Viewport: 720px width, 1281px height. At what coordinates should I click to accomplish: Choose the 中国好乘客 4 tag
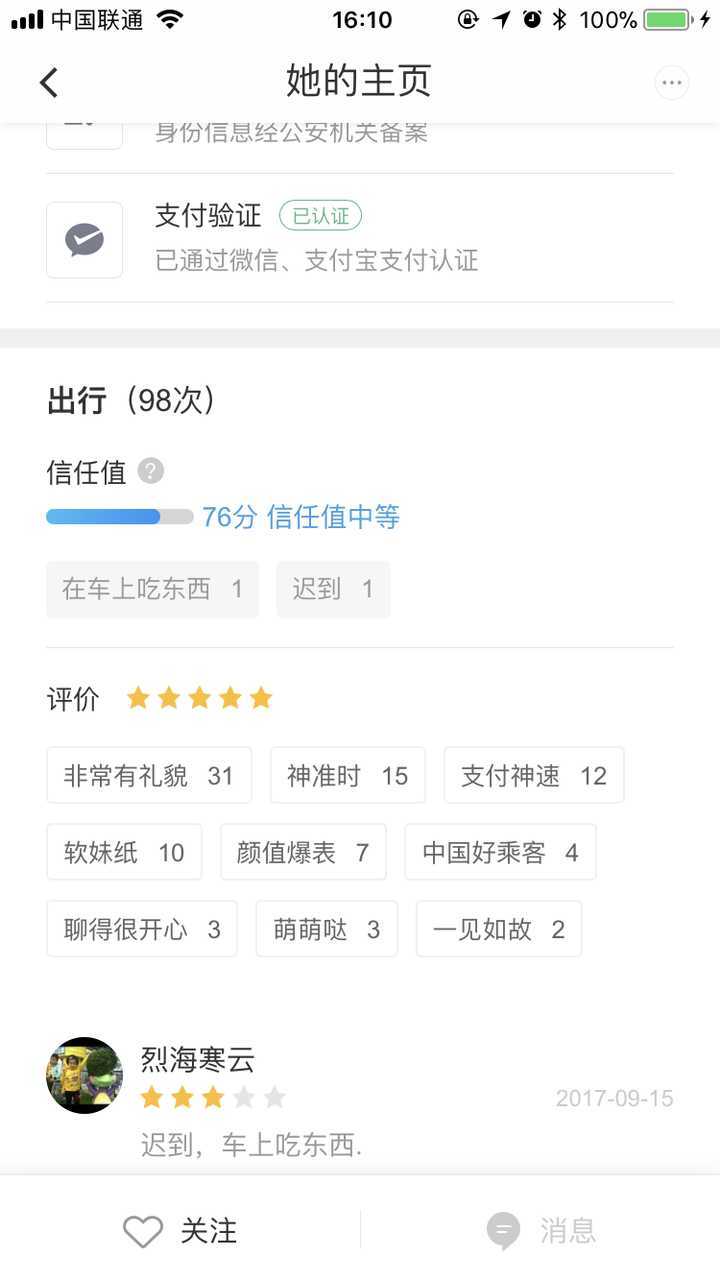[501, 852]
